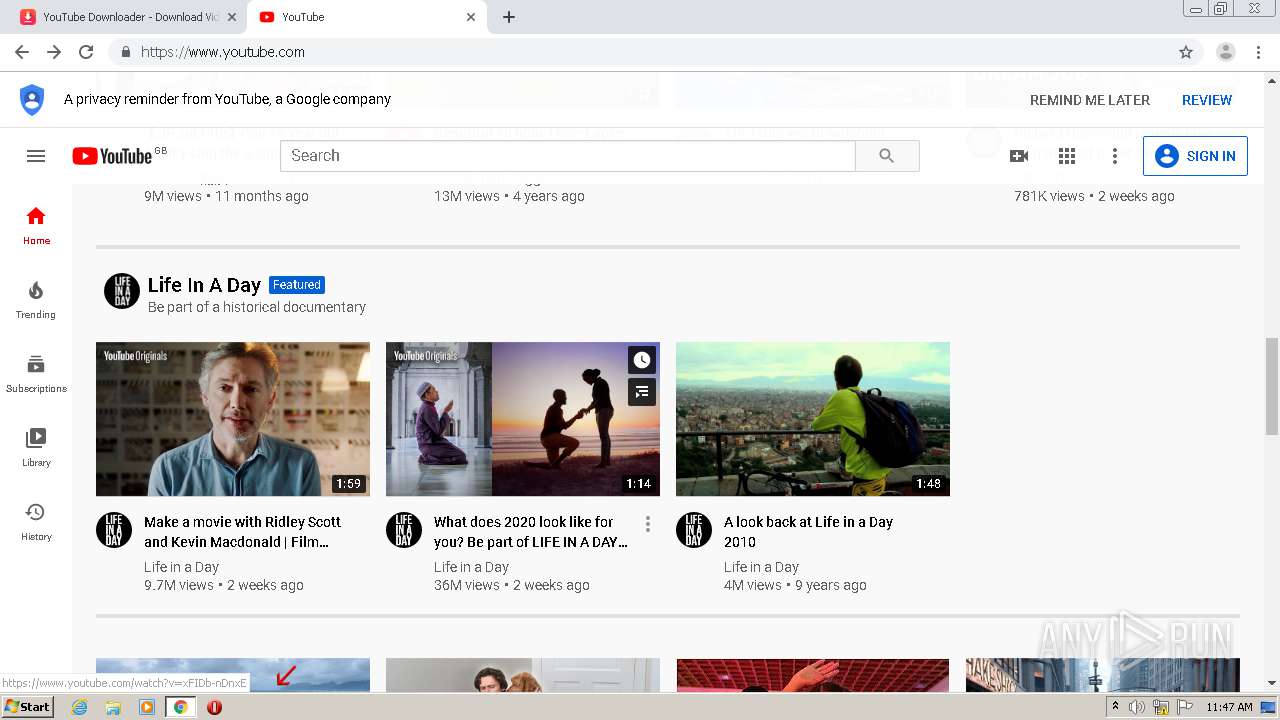Viewport: 1280px width, 720px height.
Task: Reload the page
Action: click(x=86, y=52)
